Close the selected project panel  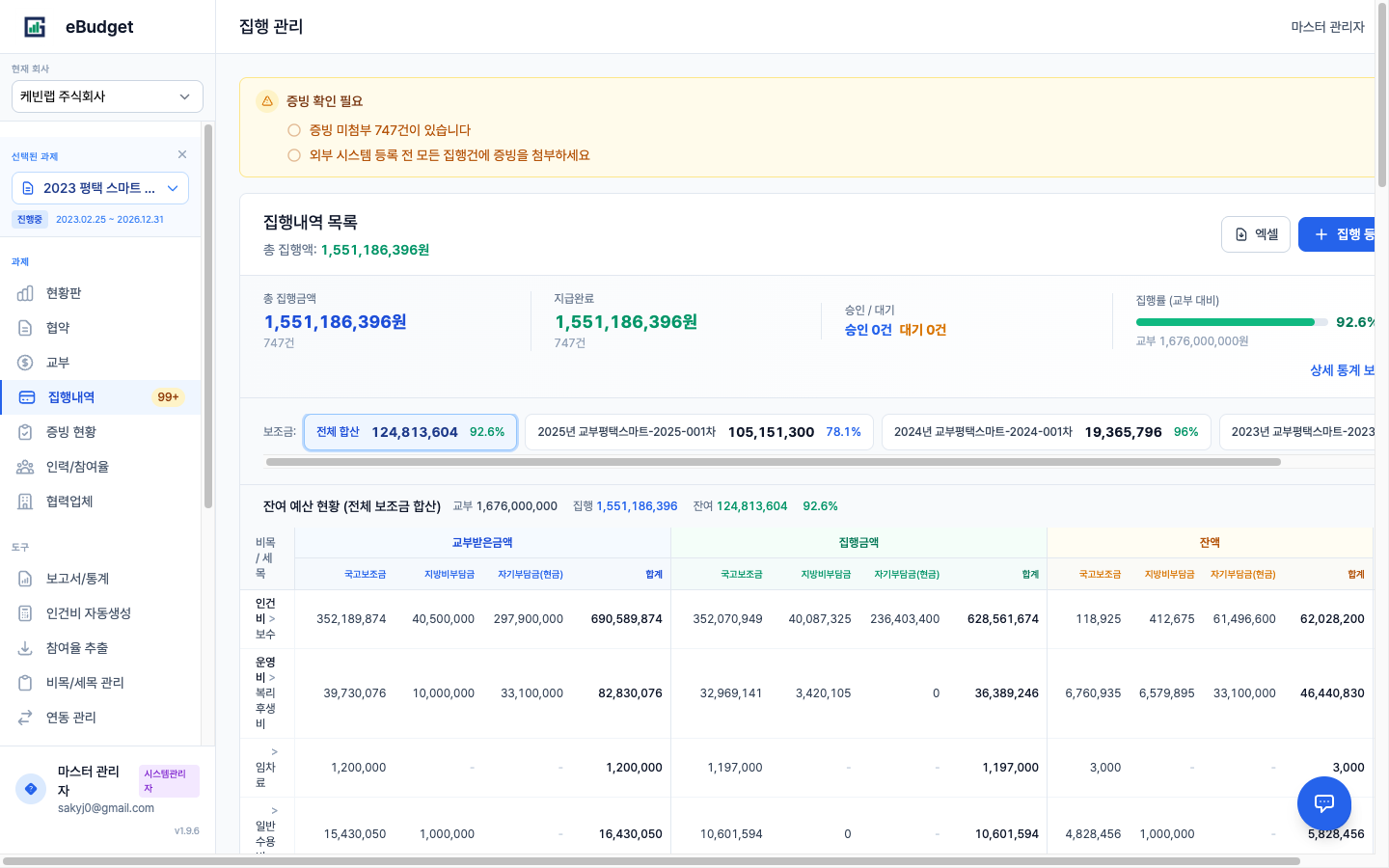pos(182,154)
